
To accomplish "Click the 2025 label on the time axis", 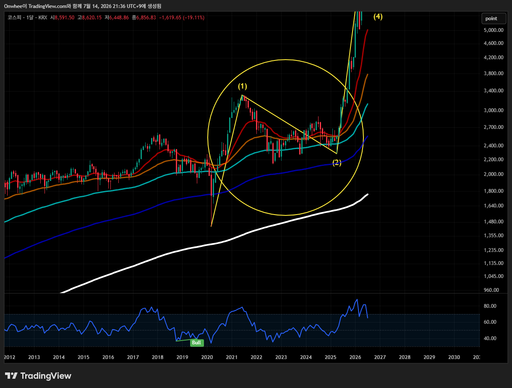I will [x=330, y=357].
